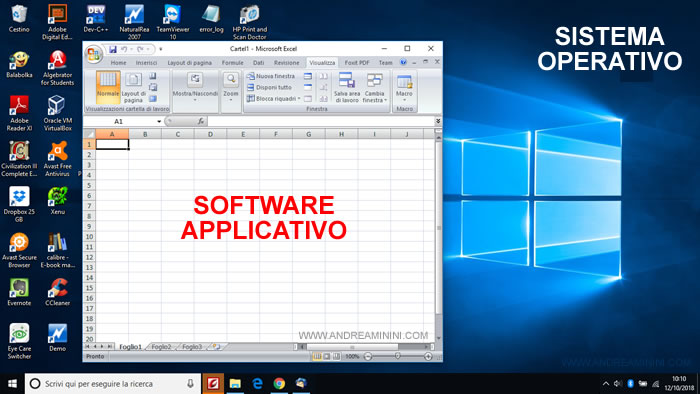Click the Windows Start button
Screen dimensions: 700x394
[x=12, y=383]
